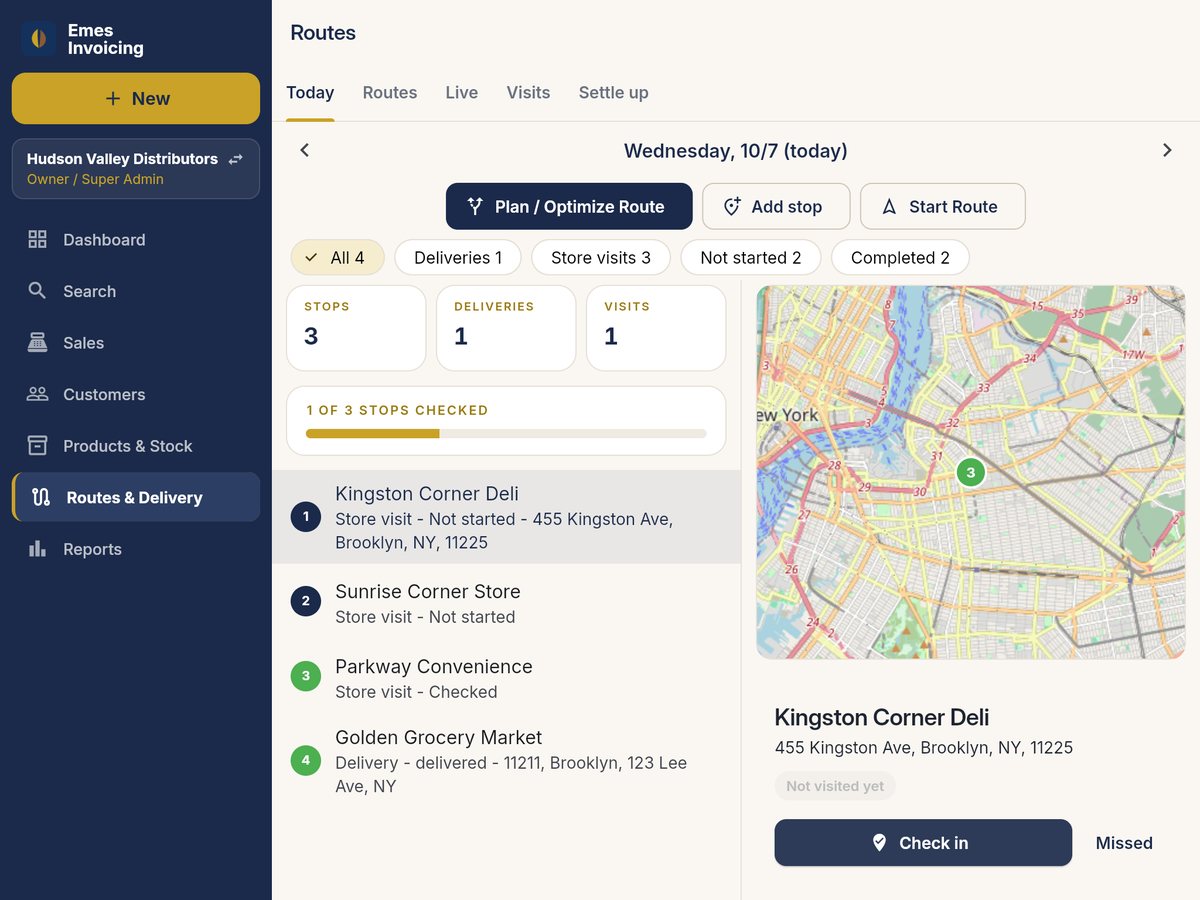Click the Wednesday, 10/7 (today) date heading

click(x=736, y=151)
